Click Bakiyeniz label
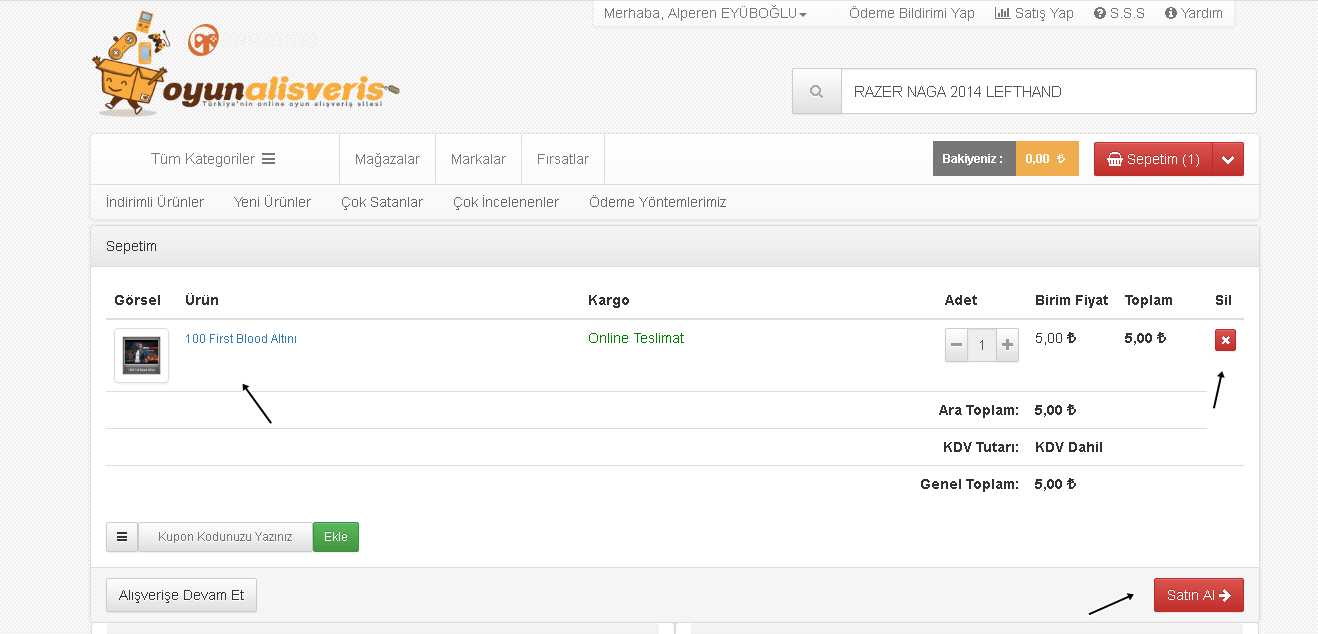This screenshot has height=634, width=1318. (x=972, y=159)
